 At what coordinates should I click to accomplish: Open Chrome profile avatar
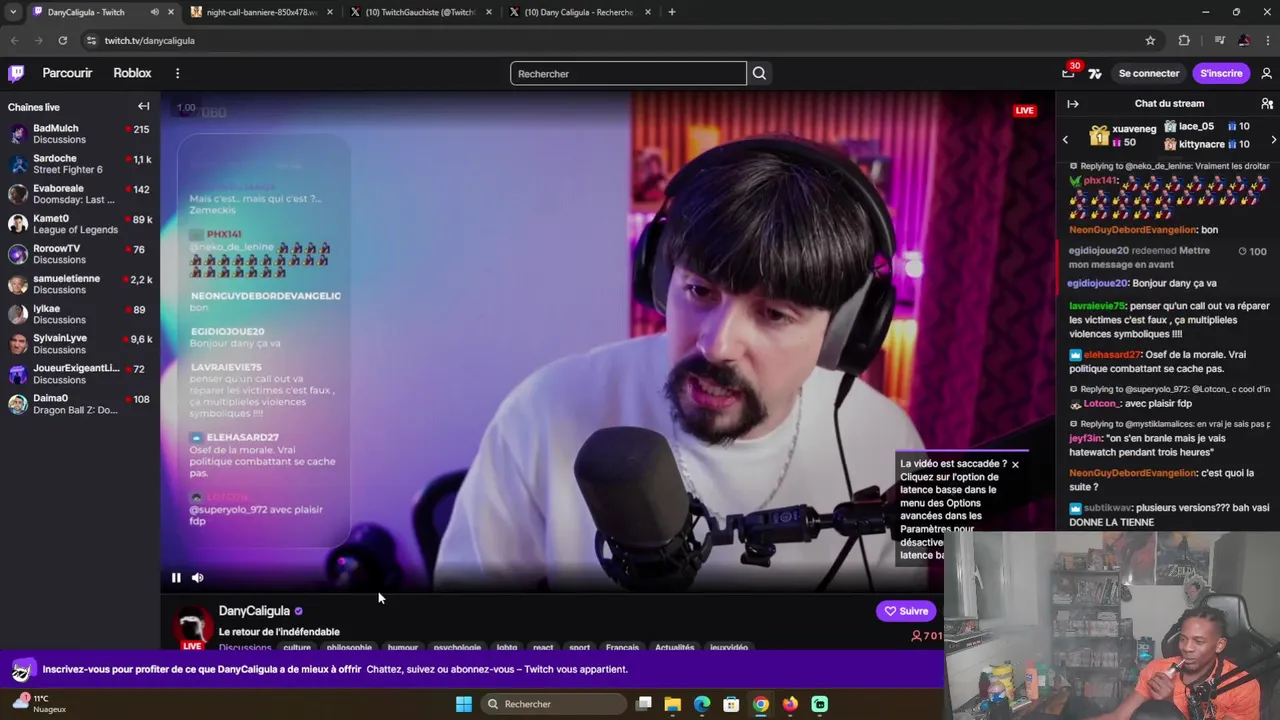coord(1244,40)
